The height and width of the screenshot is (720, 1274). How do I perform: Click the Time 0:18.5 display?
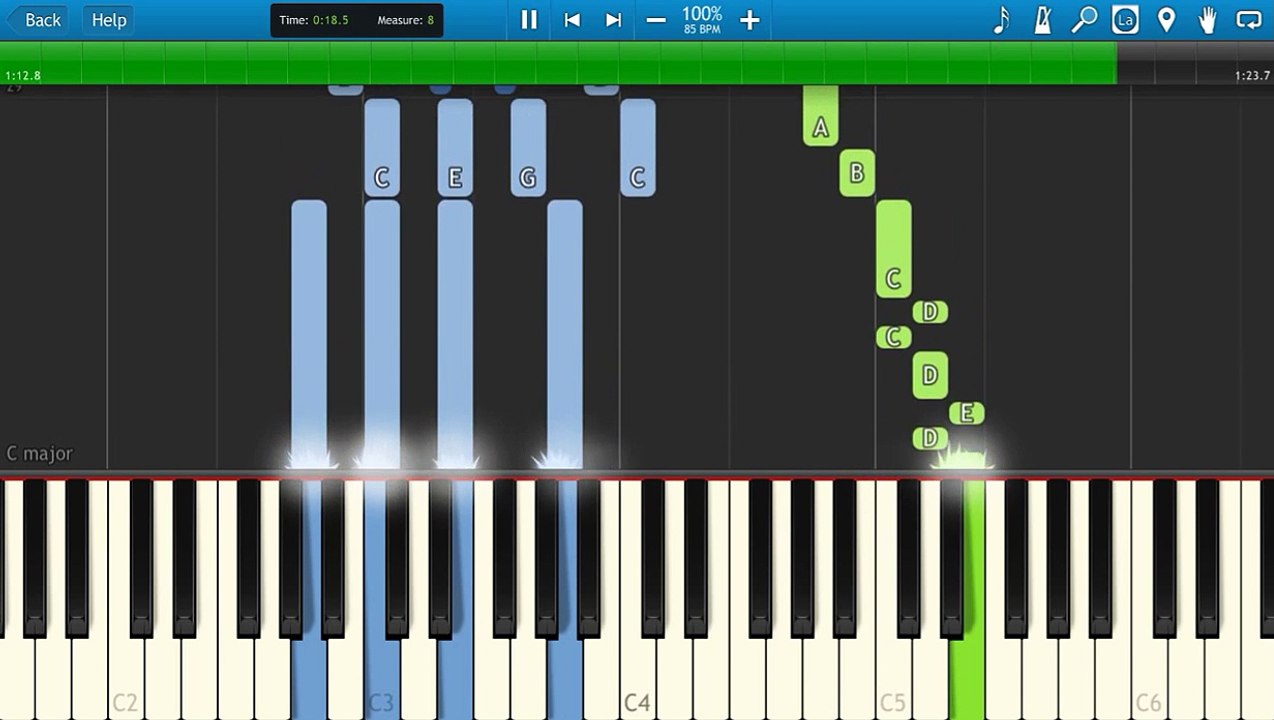(x=314, y=20)
